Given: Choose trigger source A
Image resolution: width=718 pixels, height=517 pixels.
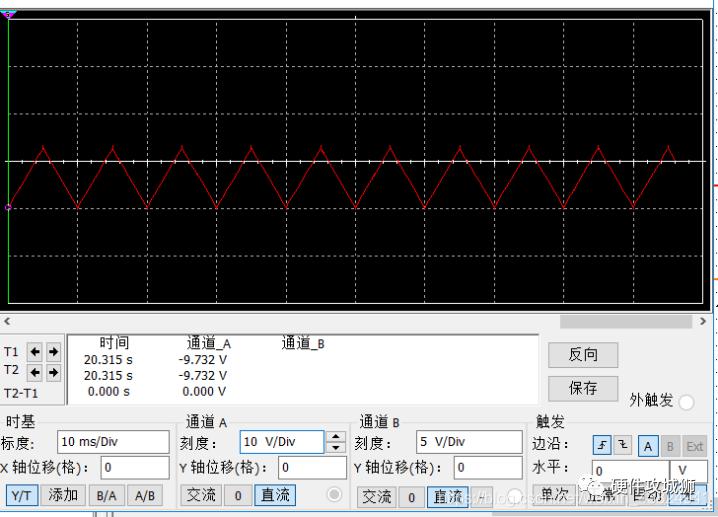Looking at the screenshot, I should point(648,446).
